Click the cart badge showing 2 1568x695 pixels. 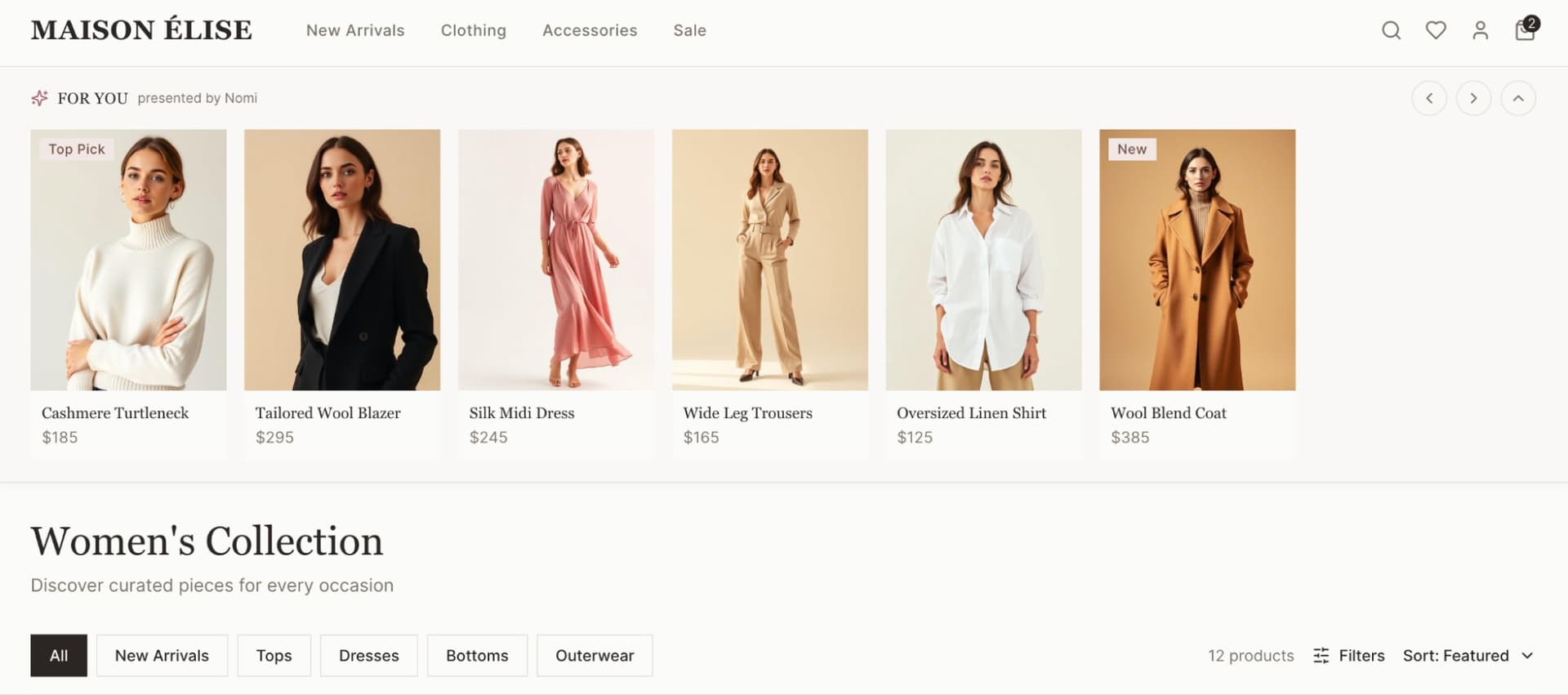(1532, 23)
